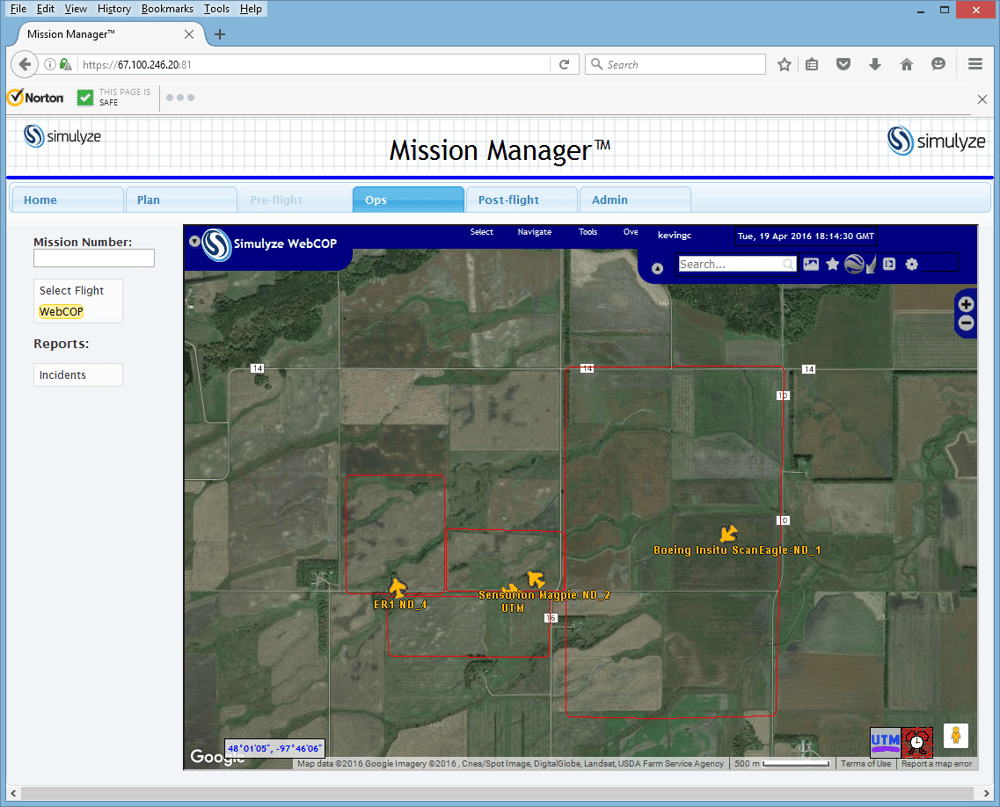Viewport: 1000px width, 807px height.
Task: Click the image capture icon beside the search box
Action: tap(813, 263)
